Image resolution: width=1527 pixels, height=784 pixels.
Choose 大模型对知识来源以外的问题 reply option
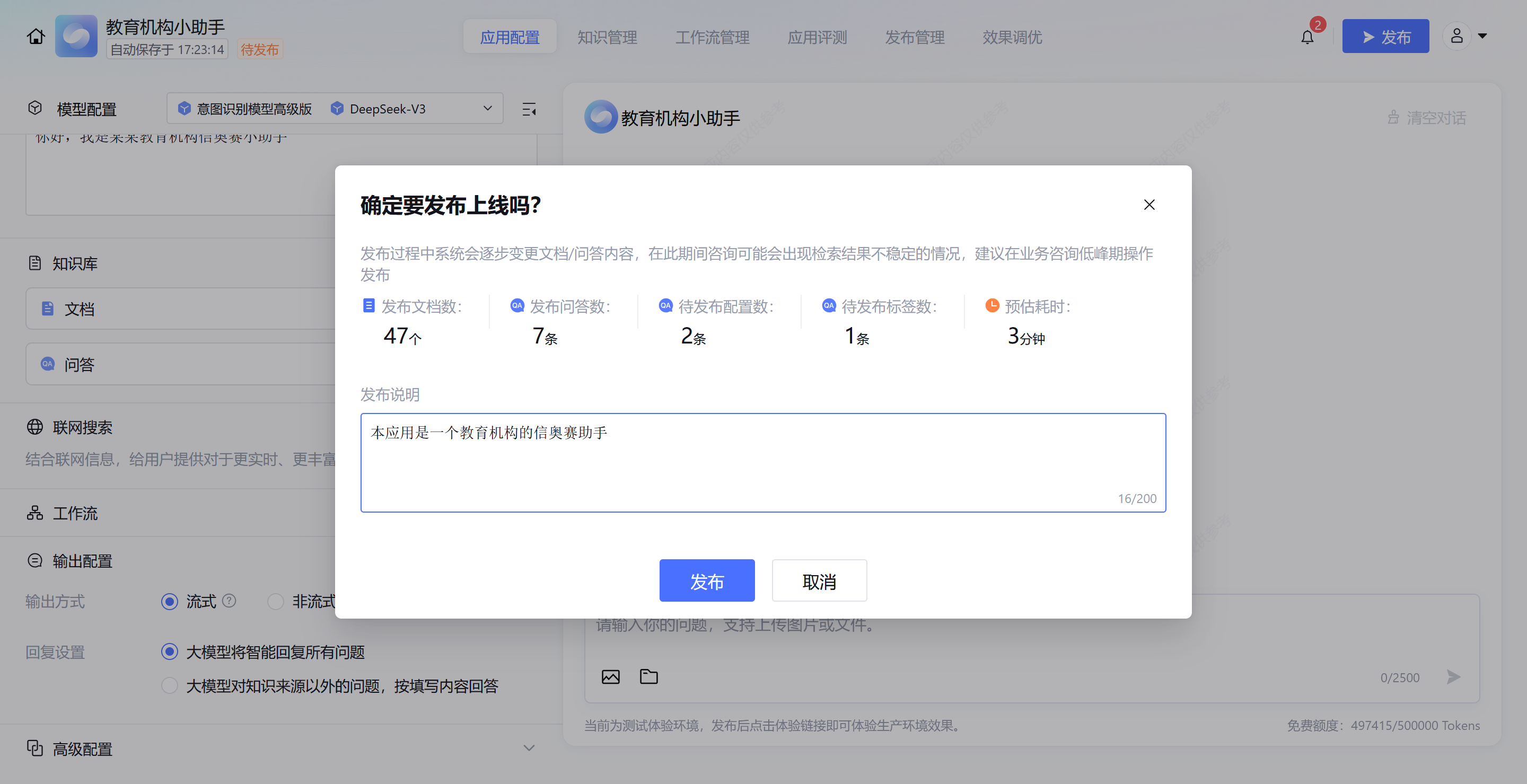pos(170,685)
